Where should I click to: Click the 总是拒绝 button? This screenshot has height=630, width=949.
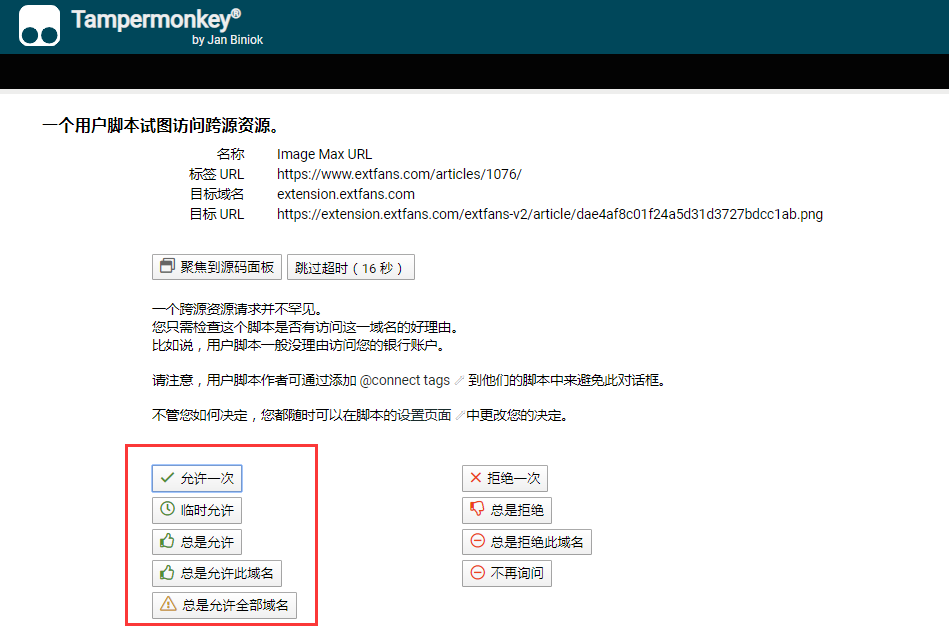[507, 510]
